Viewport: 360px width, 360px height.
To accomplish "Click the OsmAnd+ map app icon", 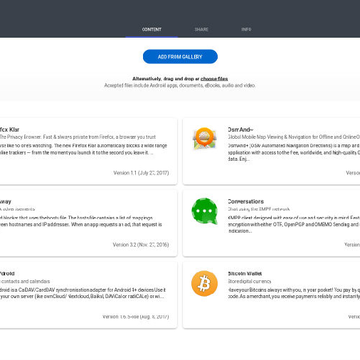I will point(204,138).
